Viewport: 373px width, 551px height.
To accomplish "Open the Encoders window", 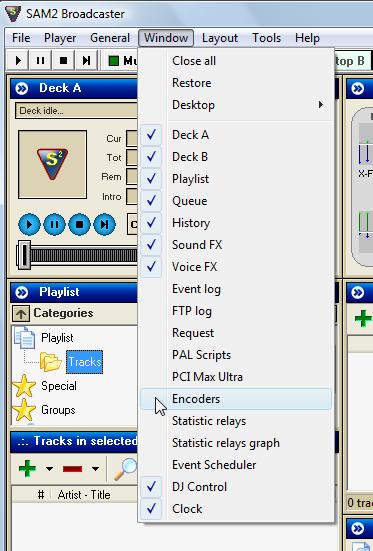I will coord(236,399).
